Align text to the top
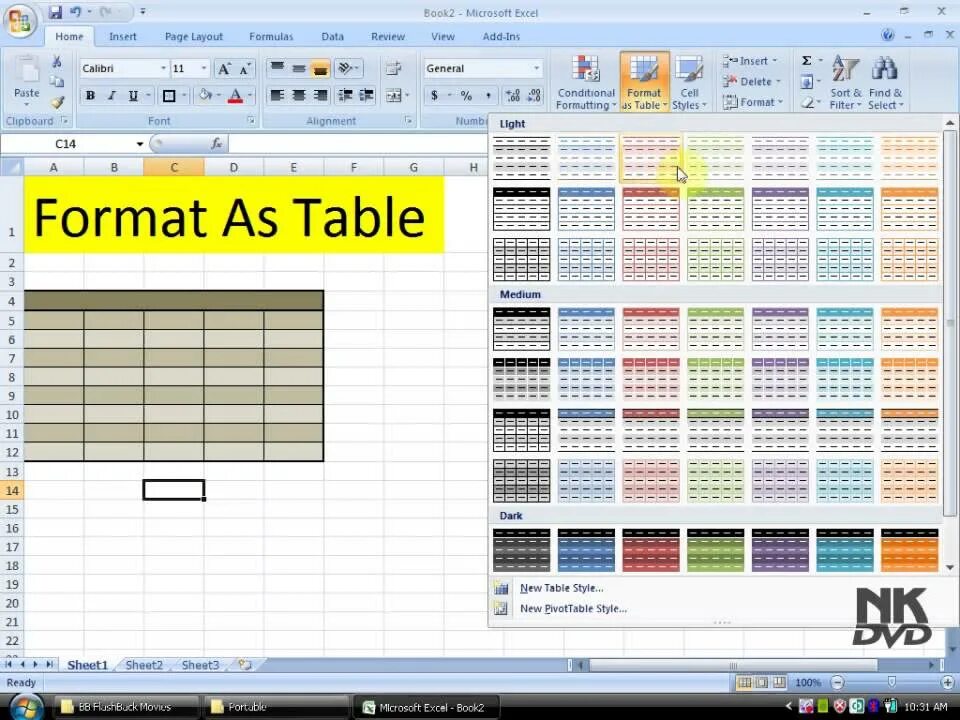Image resolution: width=960 pixels, height=720 pixels. [277, 68]
